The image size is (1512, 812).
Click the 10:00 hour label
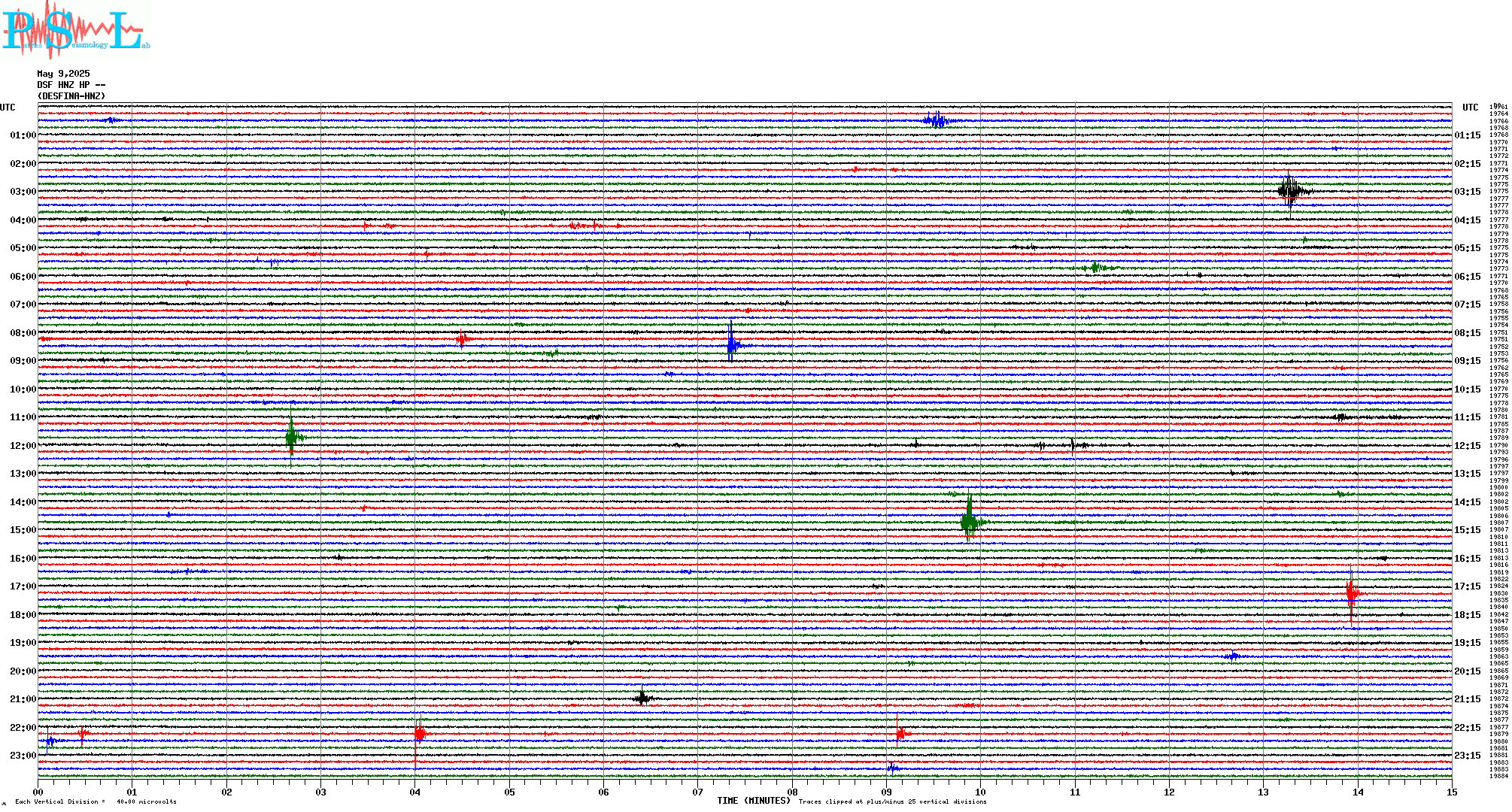click(x=23, y=389)
